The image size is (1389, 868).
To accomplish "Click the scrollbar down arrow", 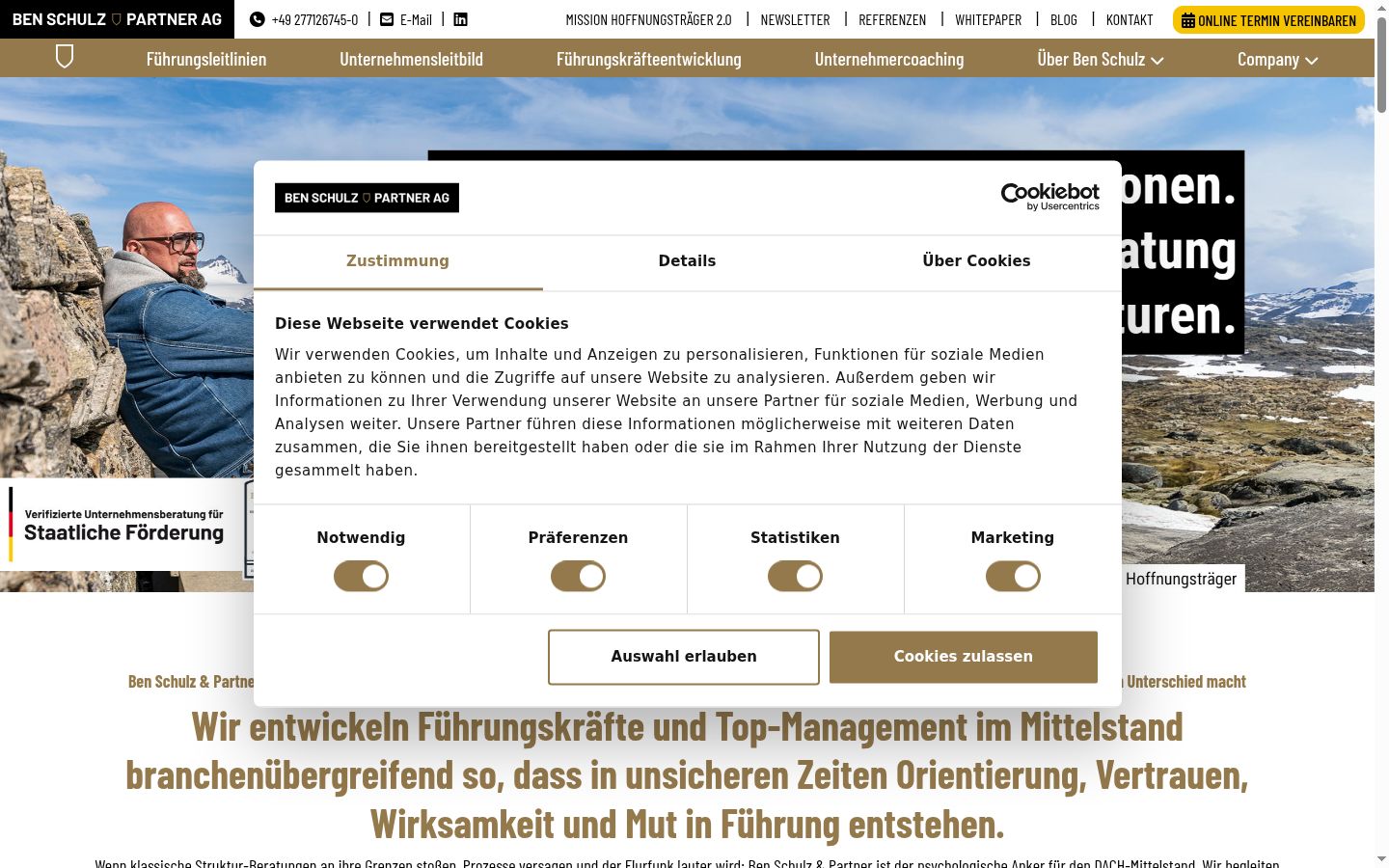I will tap(1381, 859).
